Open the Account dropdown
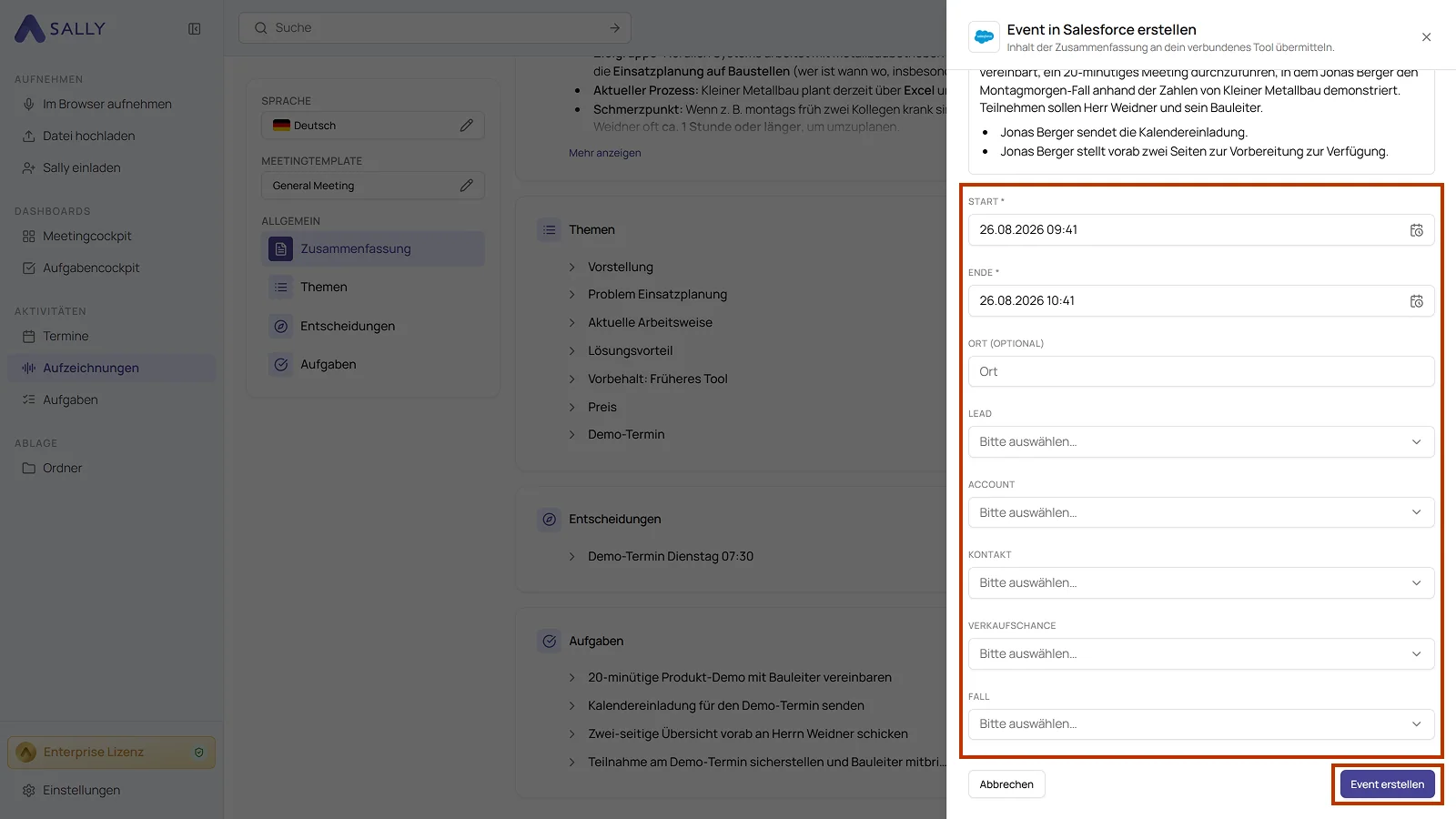The height and width of the screenshot is (819, 1456). click(1201, 513)
